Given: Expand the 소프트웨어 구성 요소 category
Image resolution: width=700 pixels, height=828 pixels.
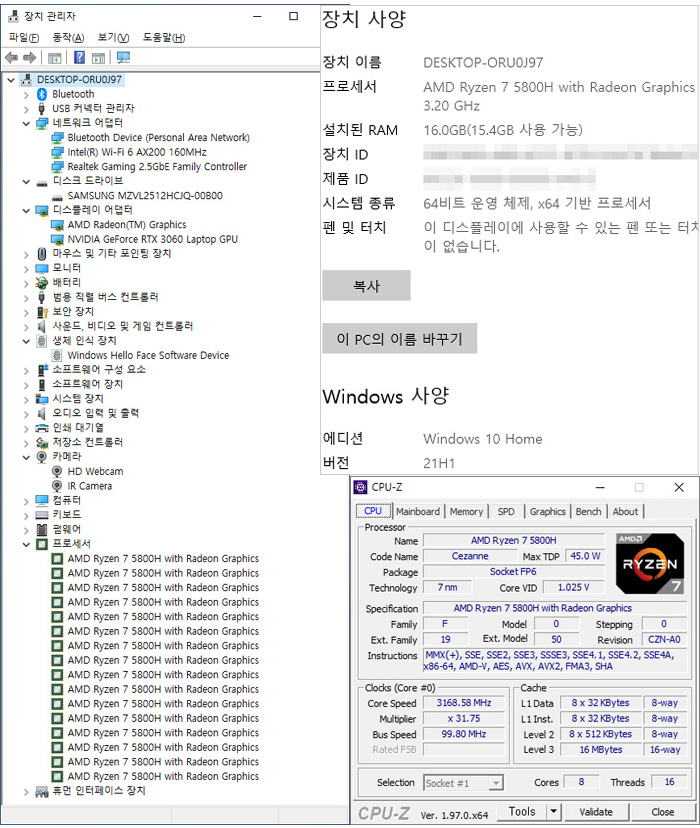Looking at the screenshot, I should click(x=26, y=371).
